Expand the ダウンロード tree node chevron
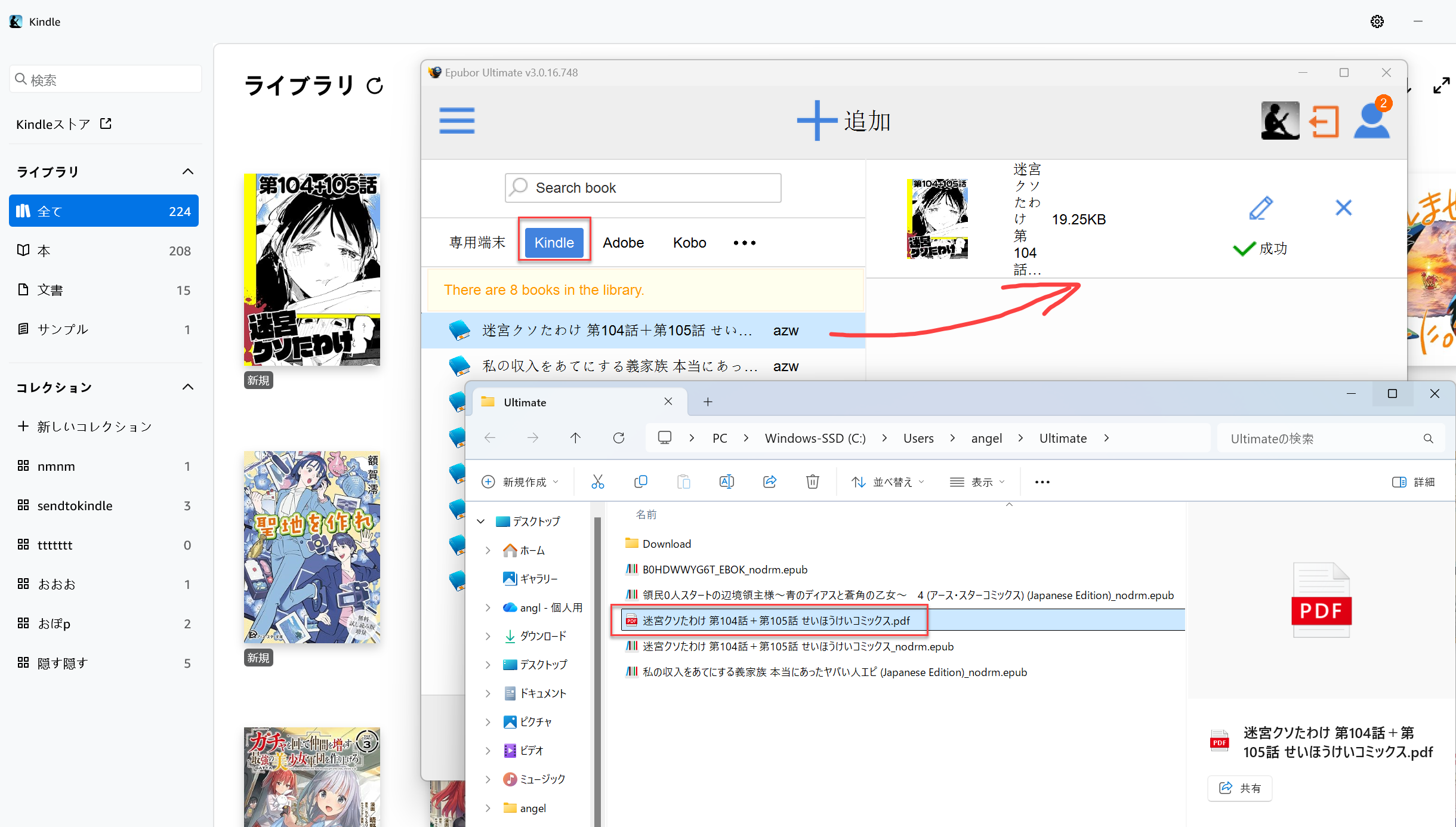1456x827 pixels. pyautogui.click(x=488, y=636)
